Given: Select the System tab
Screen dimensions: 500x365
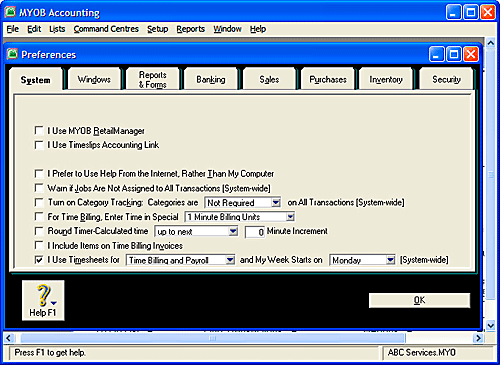Looking at the screenshot, I should tap(36, 79).
